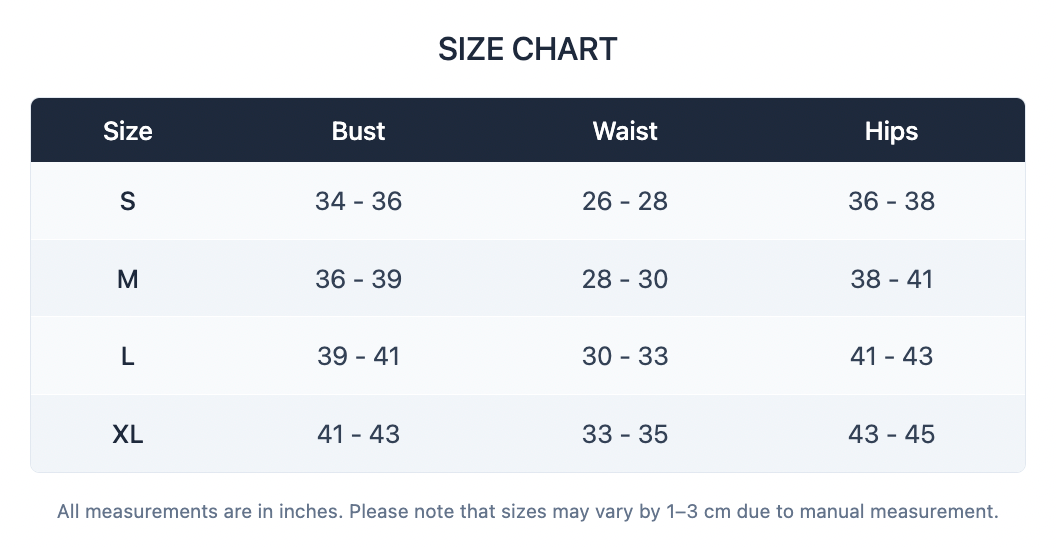
Task: Click the XL size row label
Action: tap(127, 434)
